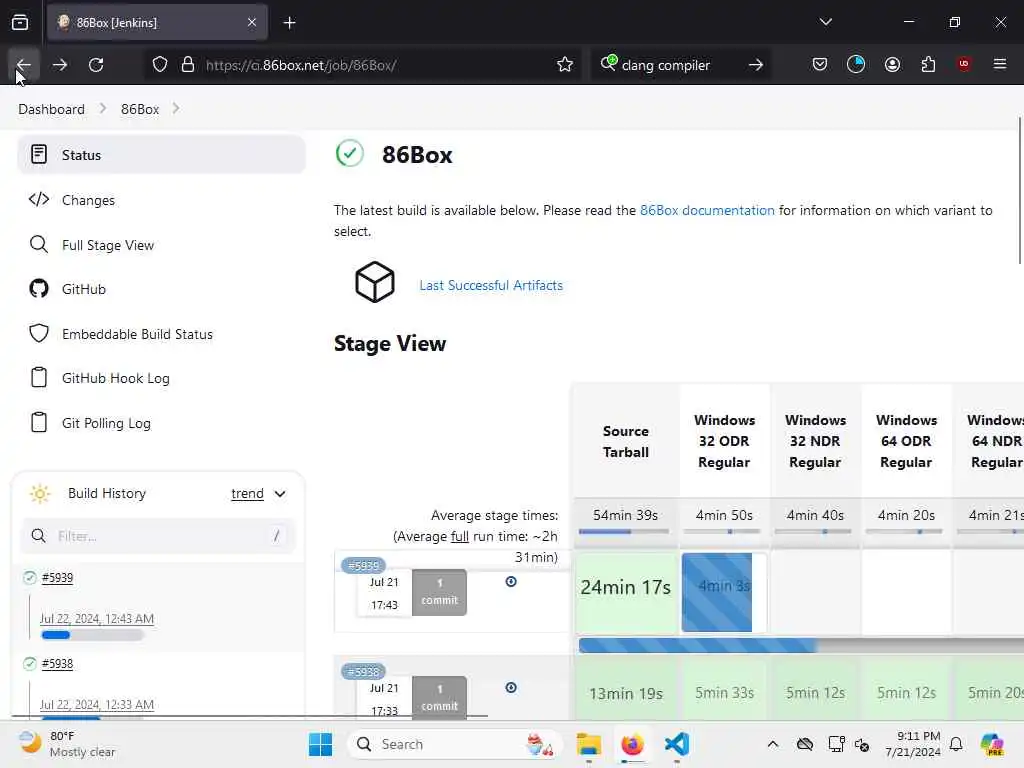This screenshot has height=768, width=1024.
Task: Expand the chevron after the Dashboard breadcrumb
Action: (x=103, y=108)
